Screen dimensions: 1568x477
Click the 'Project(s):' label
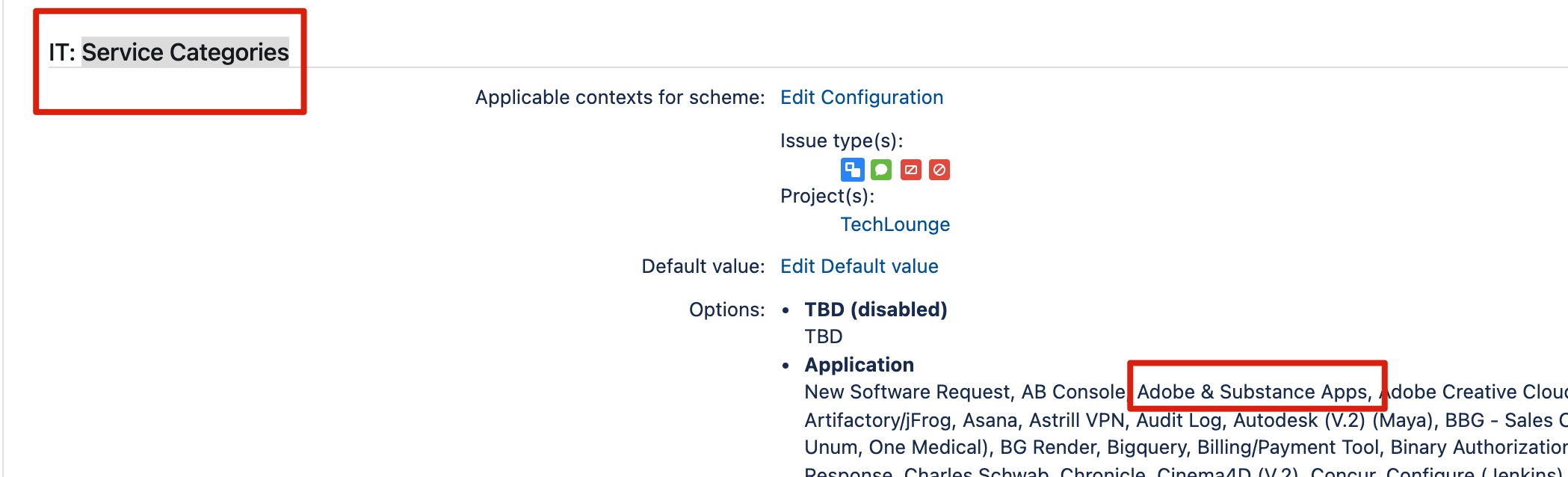click(x=827, y=196)
